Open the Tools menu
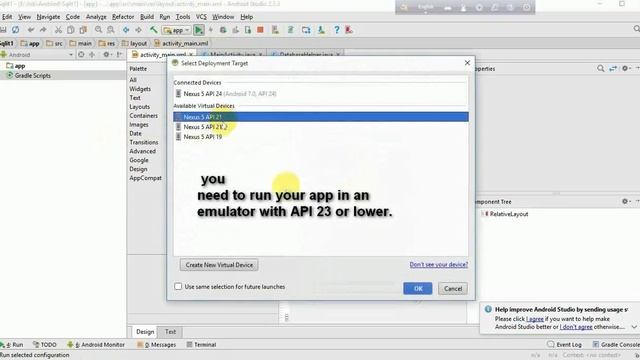 tap(183, 17)
